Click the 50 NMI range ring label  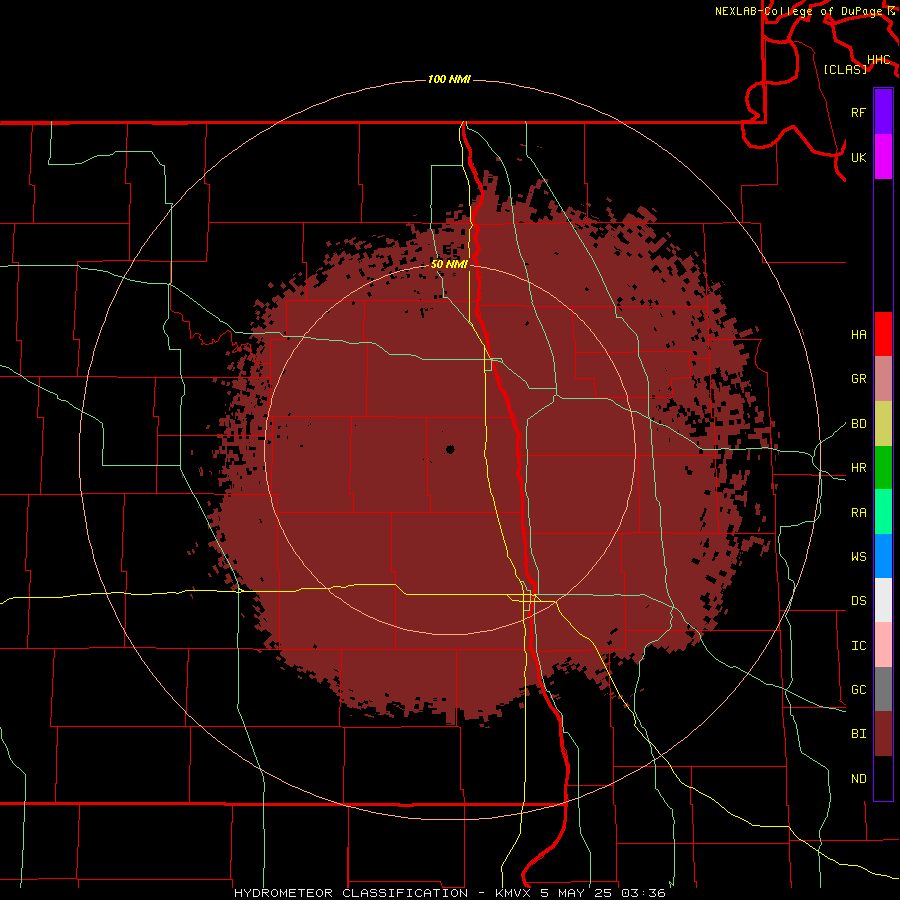click(x=449, y=264)
